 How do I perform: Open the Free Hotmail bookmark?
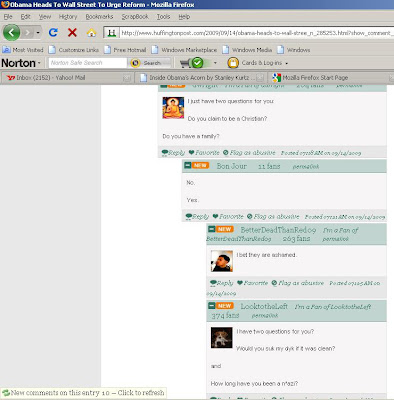125,50
